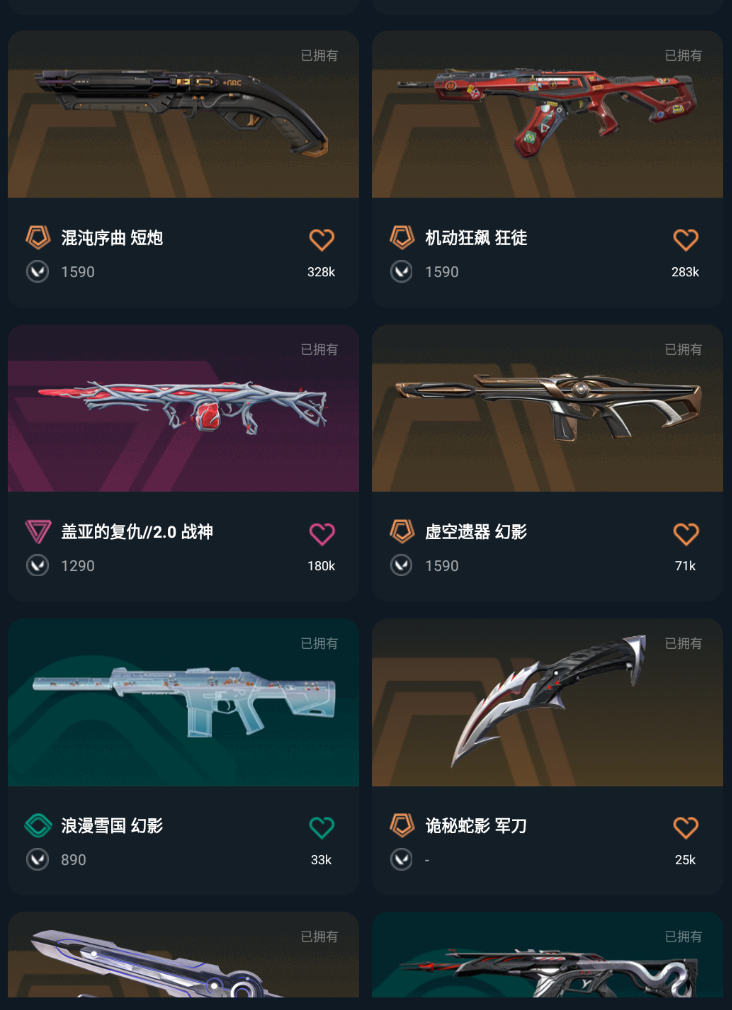Screen dimensions: 732x1010
Task: Like the 盖亚的复仇//2.0 战神 skin
Action: click(322, 533)
